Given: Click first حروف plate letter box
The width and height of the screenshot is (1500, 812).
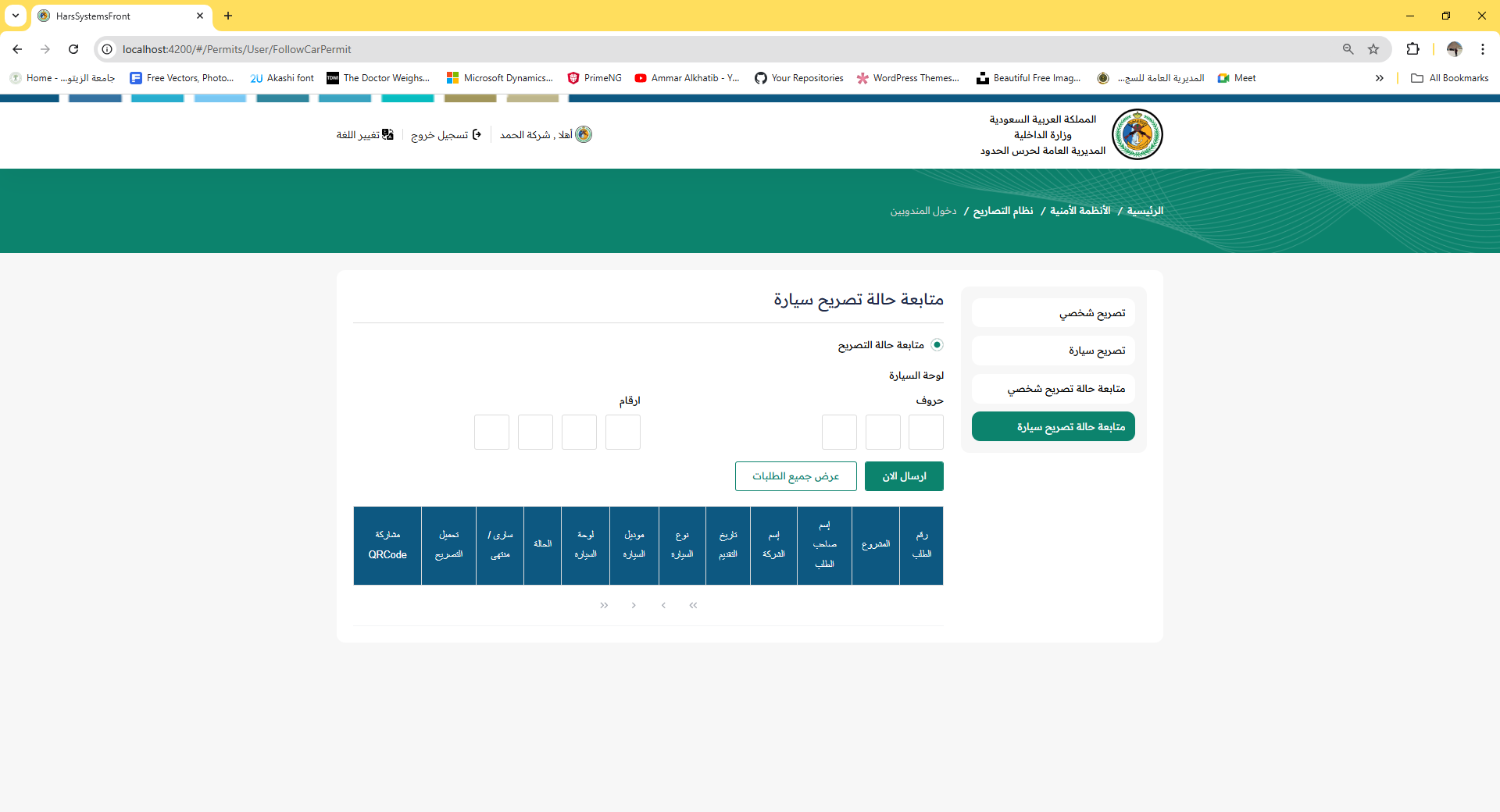Looking at the screenshot, I should click(926, 432).
